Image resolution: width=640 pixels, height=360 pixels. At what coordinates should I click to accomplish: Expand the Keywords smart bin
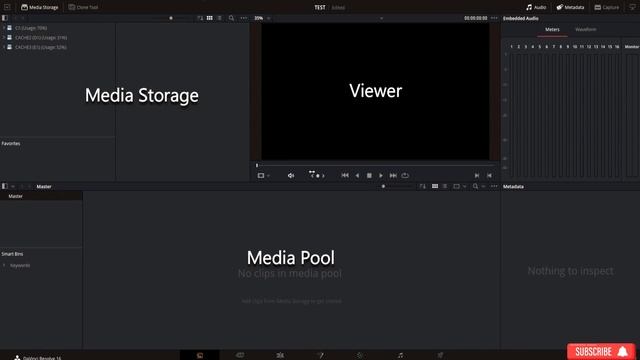[x=4, y=265]
